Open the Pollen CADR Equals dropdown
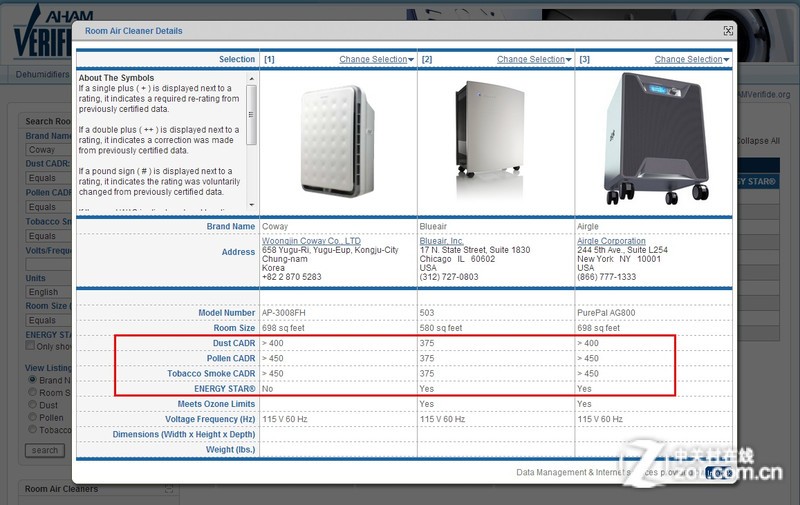The height and width of the screenshot is (505, 800). [48, 207]
